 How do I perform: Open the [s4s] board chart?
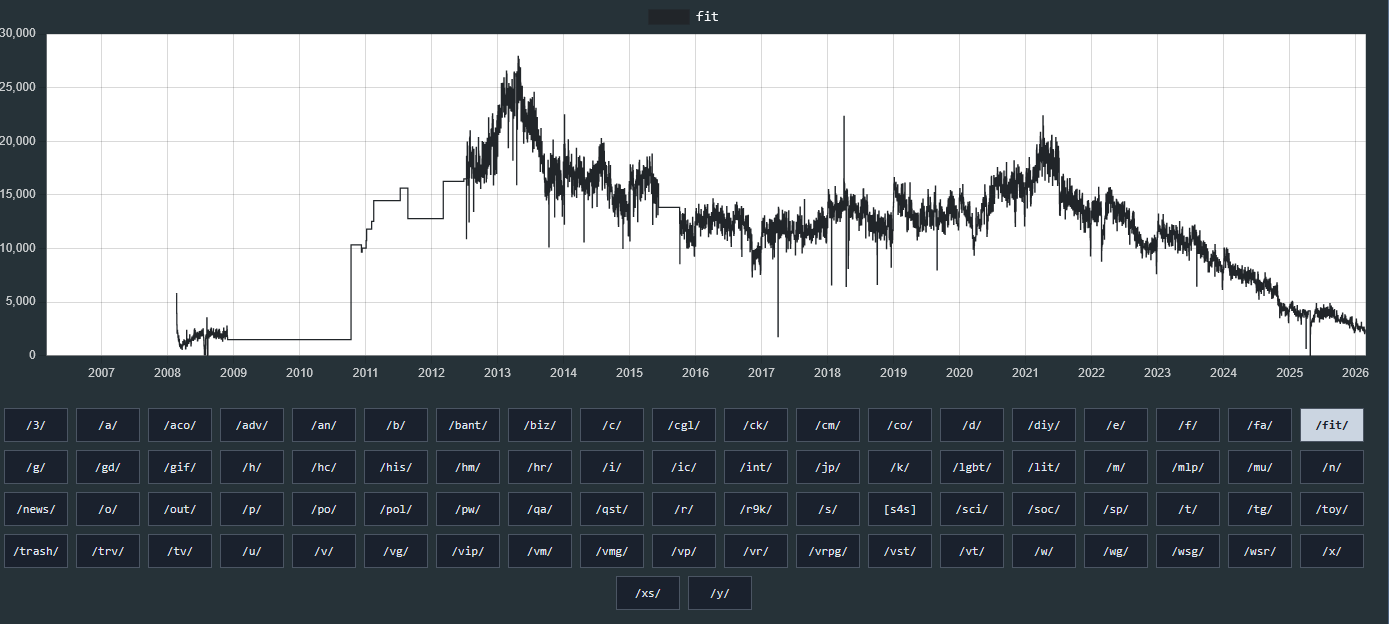pos(900,509)
